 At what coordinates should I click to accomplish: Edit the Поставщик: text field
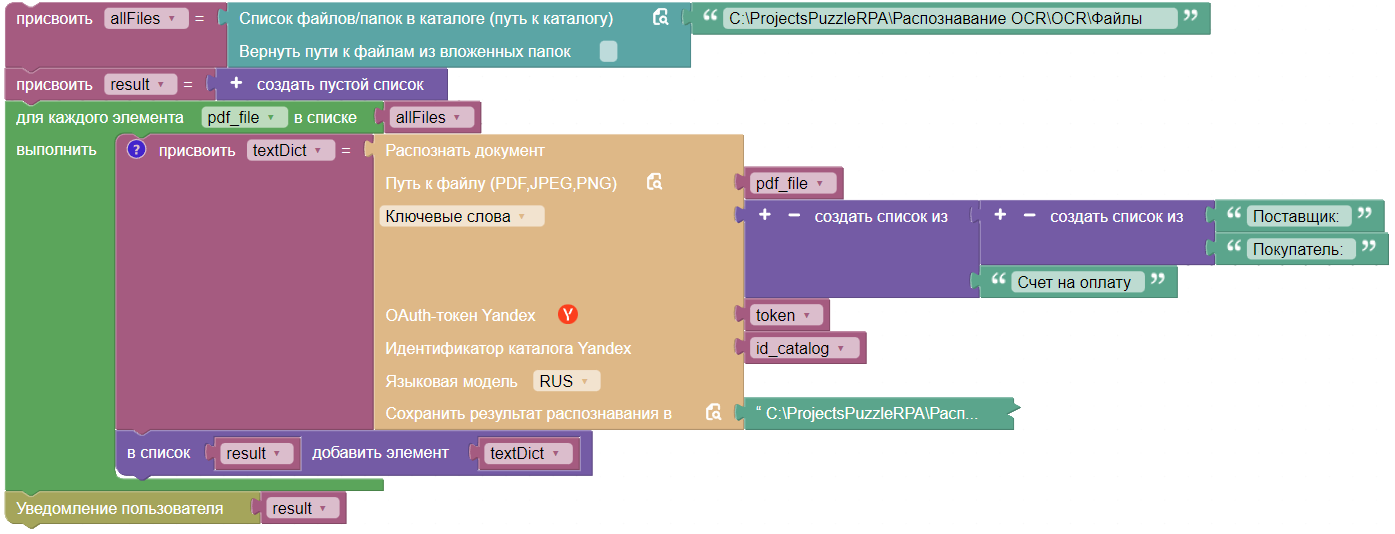tap(1299, 216)
